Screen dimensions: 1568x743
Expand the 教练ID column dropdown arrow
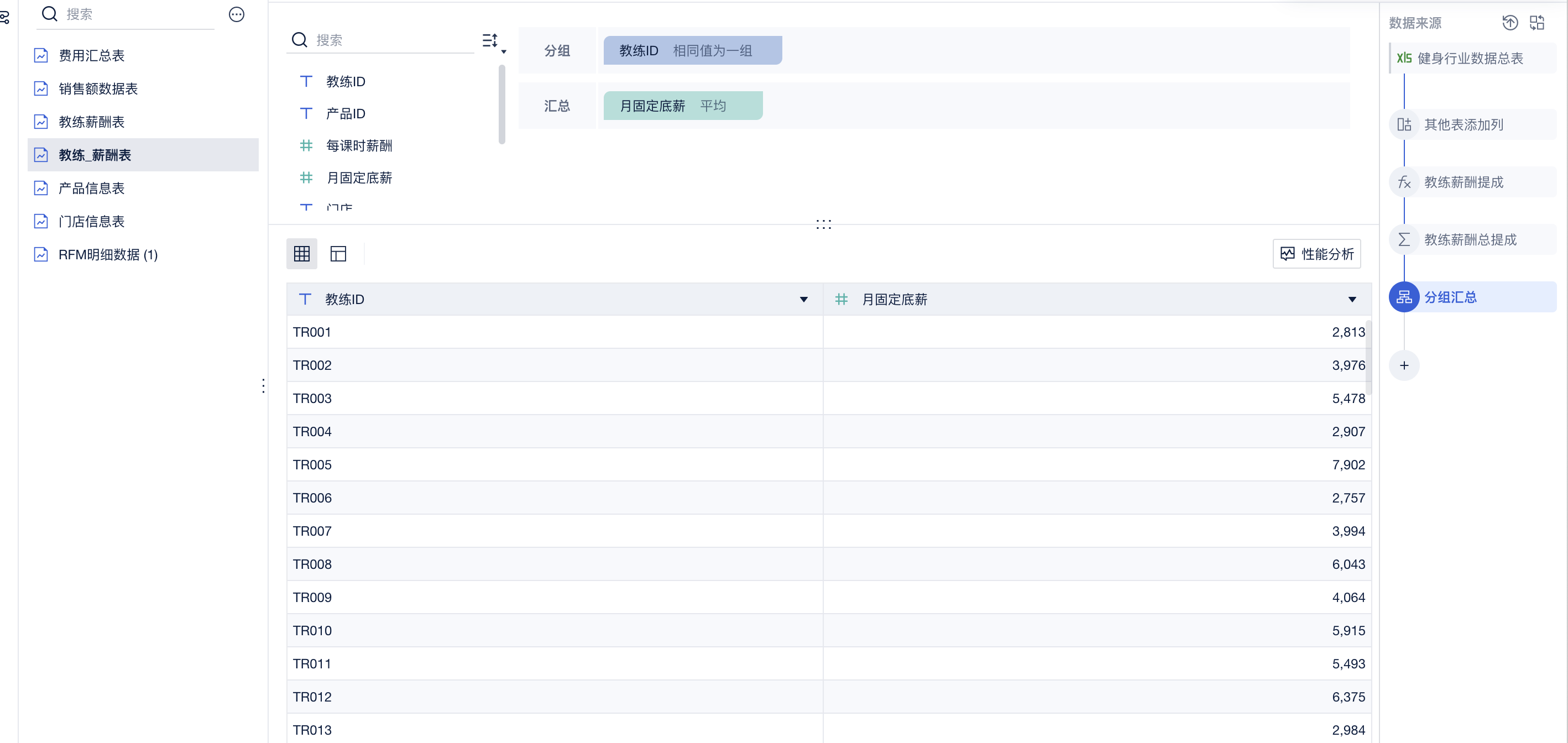click(x=803, y=300)
